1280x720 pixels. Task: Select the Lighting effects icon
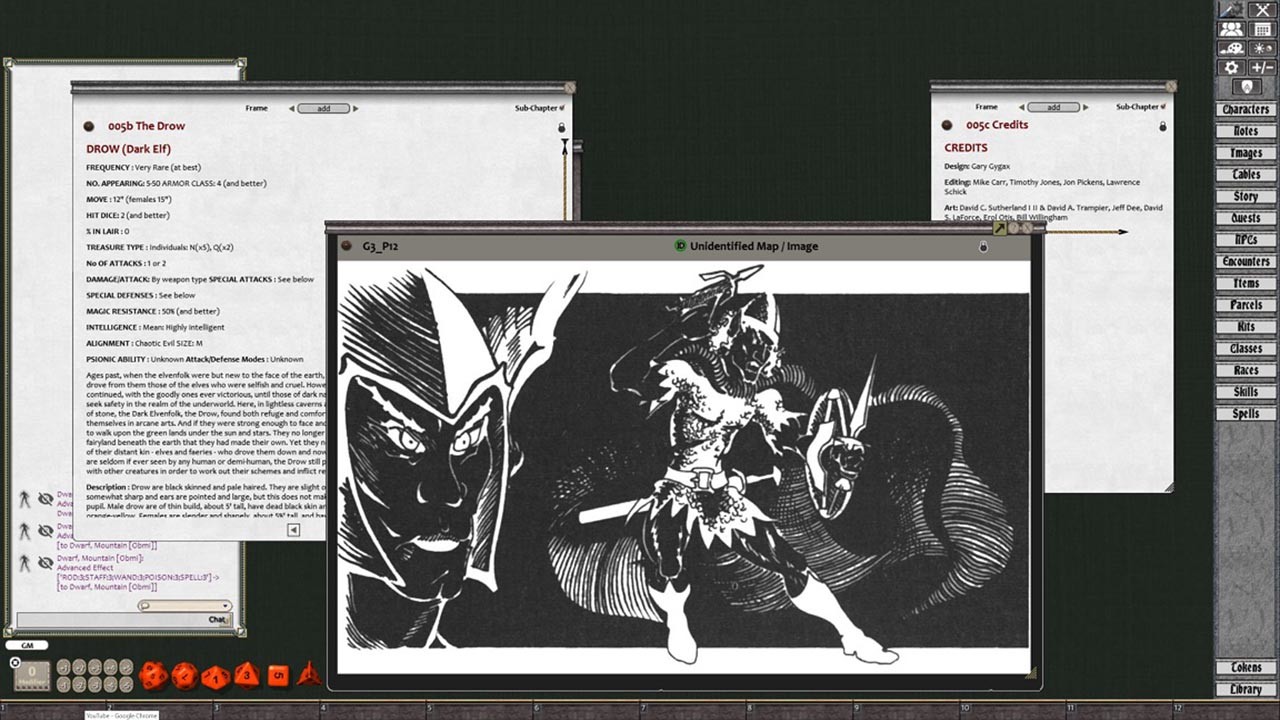(x=1262, y=48)
